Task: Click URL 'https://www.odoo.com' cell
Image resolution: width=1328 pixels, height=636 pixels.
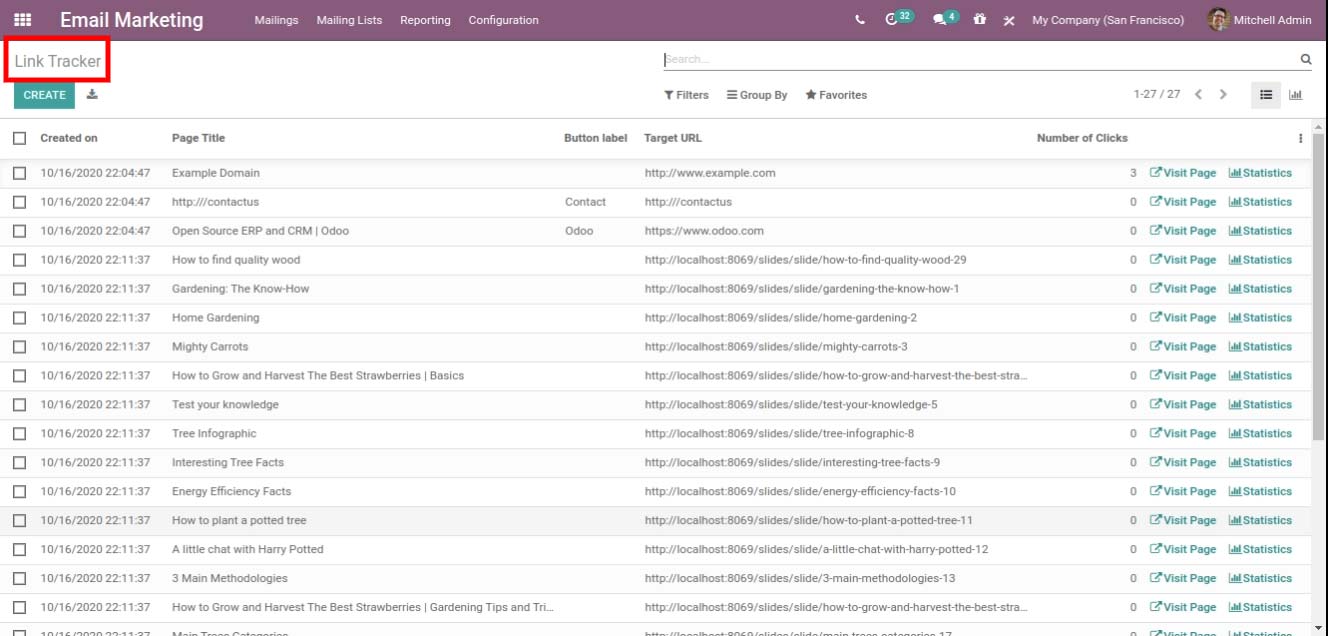Action: coord(704,231)
